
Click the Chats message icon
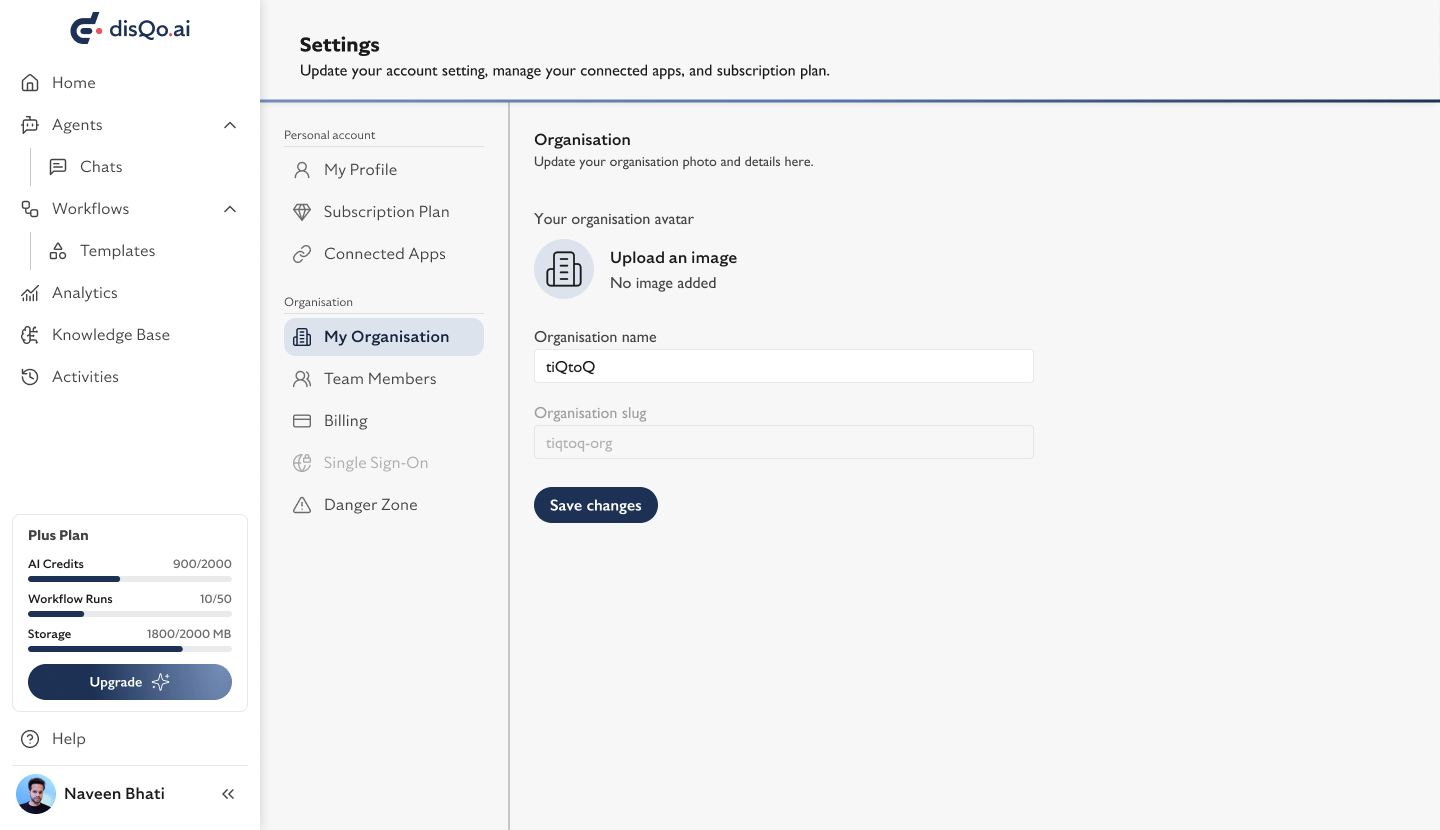pos(58,167)
